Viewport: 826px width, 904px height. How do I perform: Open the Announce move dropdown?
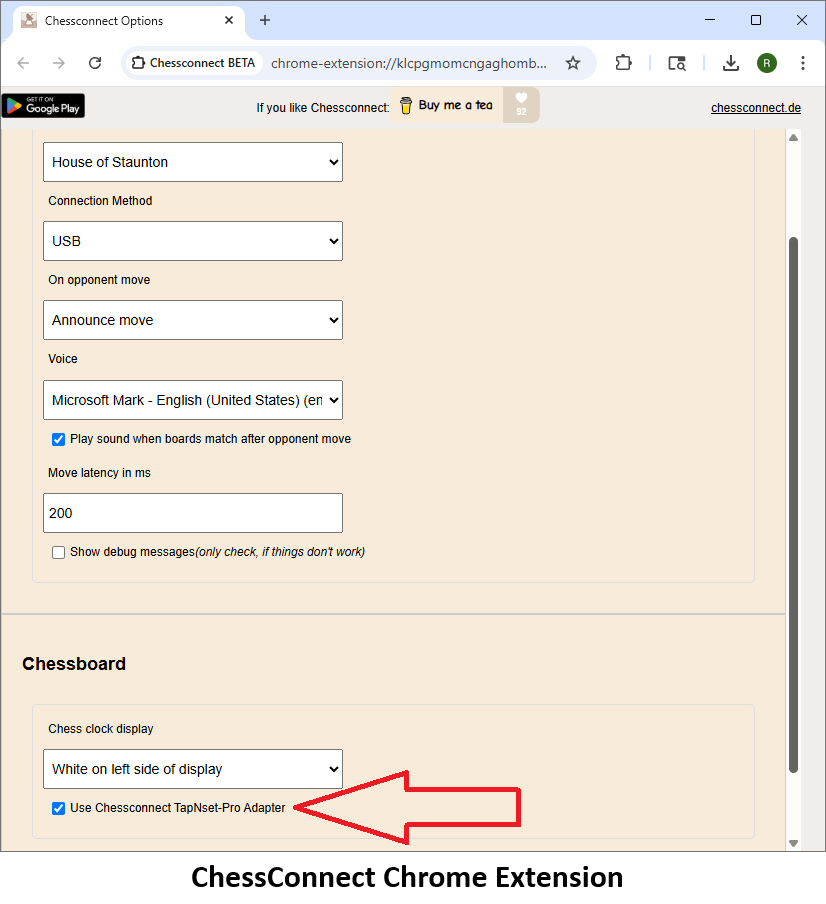coord(193,320)
